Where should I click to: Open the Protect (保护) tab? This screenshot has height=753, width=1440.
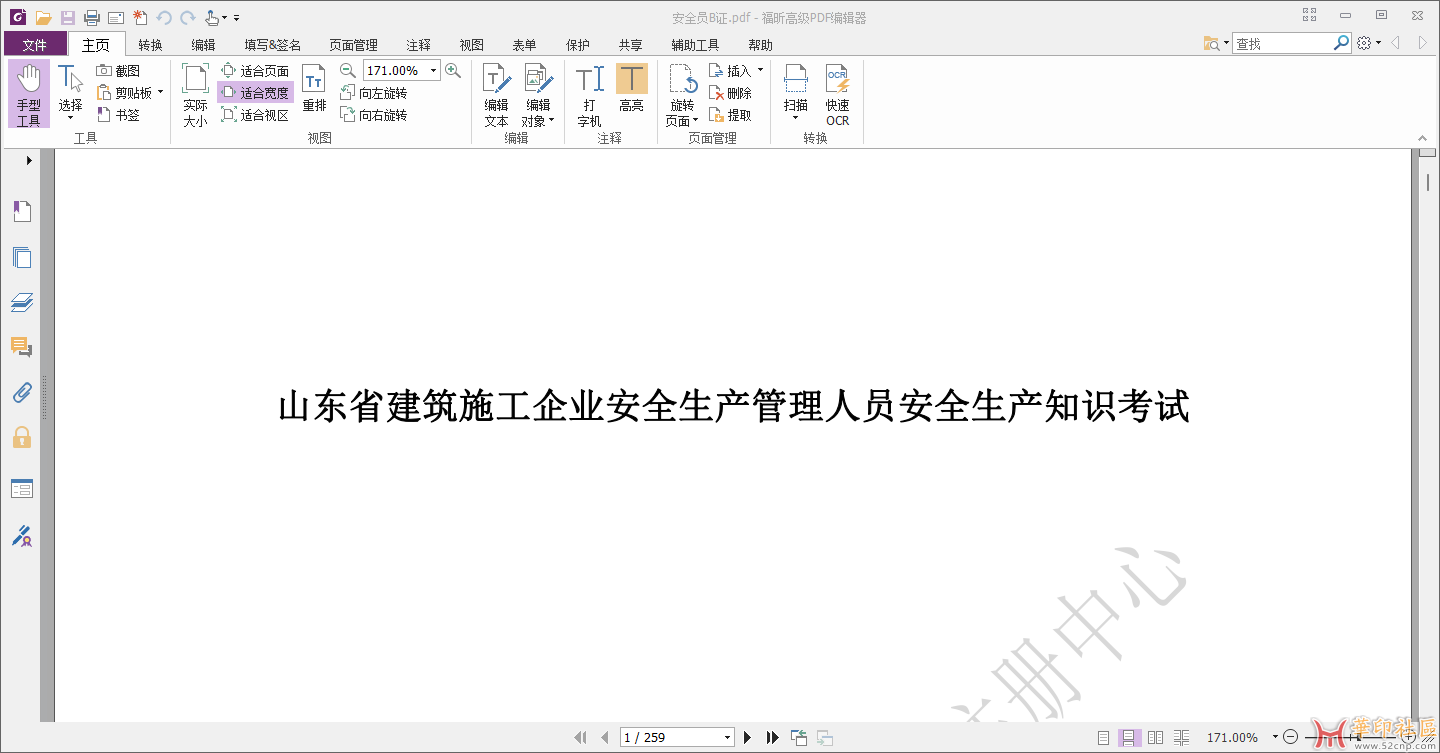point(577,45)
